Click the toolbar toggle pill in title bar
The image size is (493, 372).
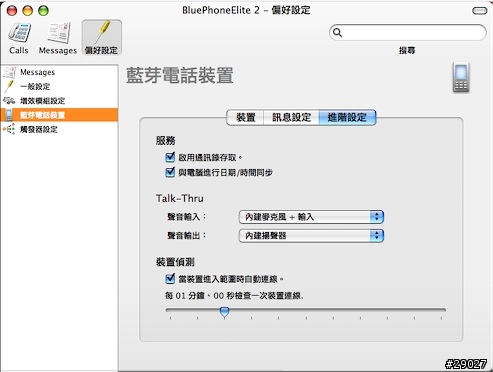coord(480,11)
